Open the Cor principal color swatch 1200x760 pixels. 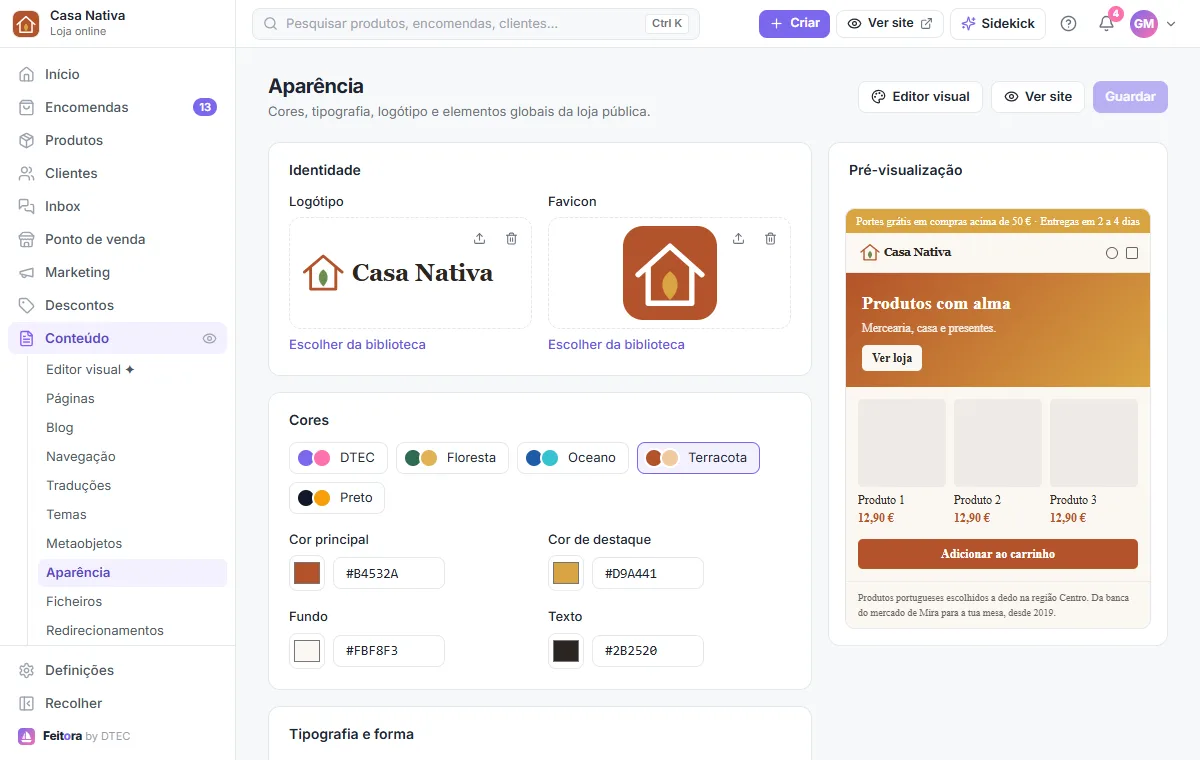307,573
